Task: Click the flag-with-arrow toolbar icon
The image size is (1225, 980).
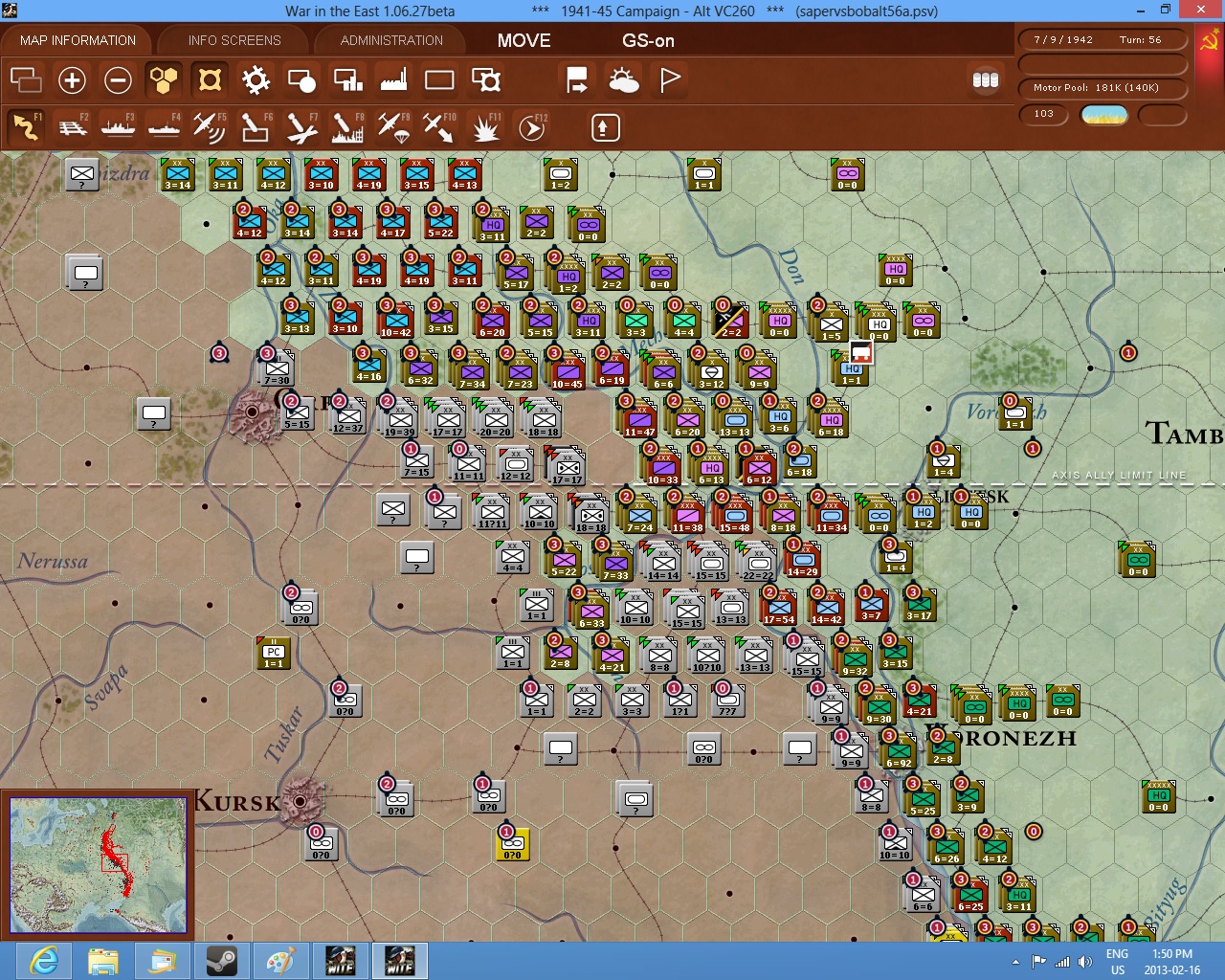Action: coord(577,79)
